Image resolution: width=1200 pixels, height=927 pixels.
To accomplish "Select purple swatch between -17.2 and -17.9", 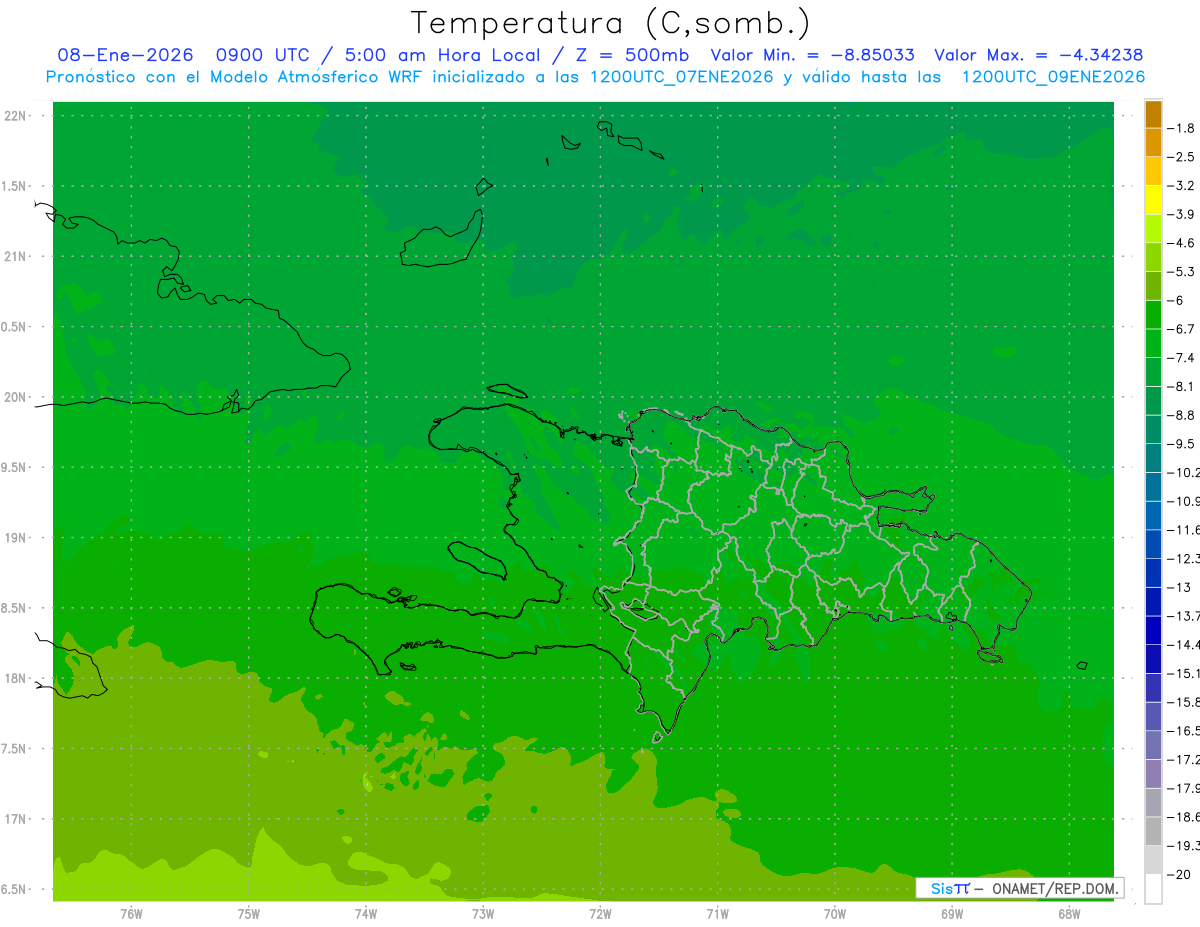I will coord(1153,773).
